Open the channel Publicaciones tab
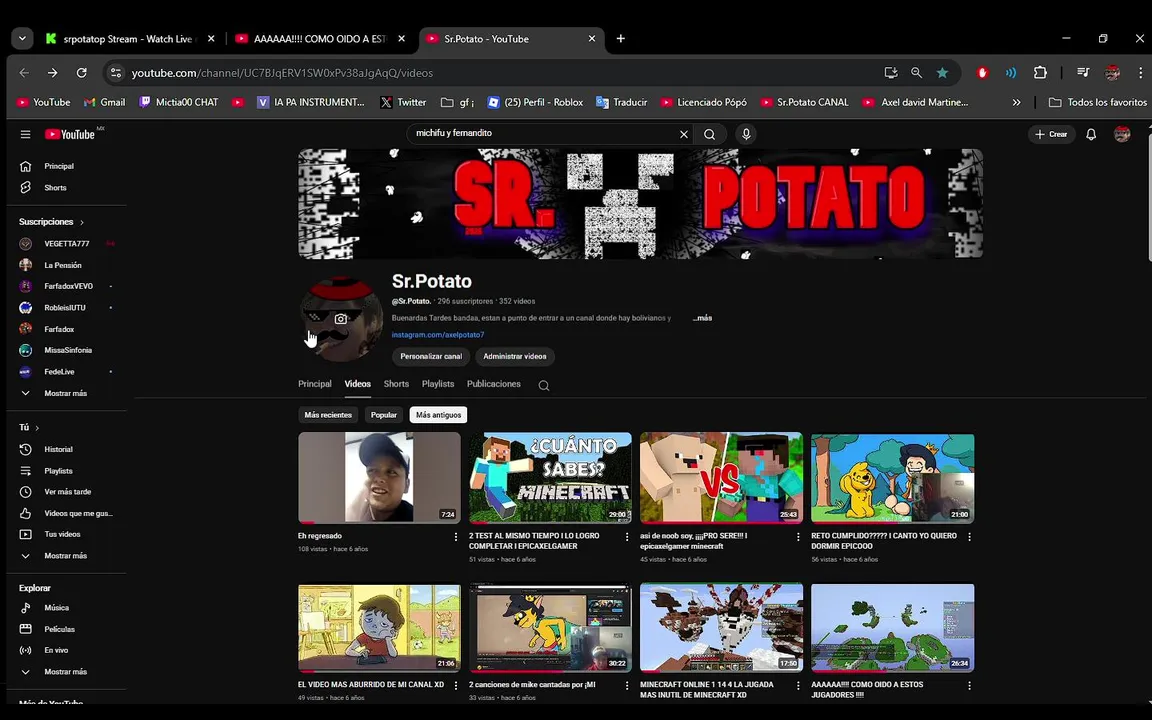Viewport: 1152px width, 720px height. coord(494,384)
